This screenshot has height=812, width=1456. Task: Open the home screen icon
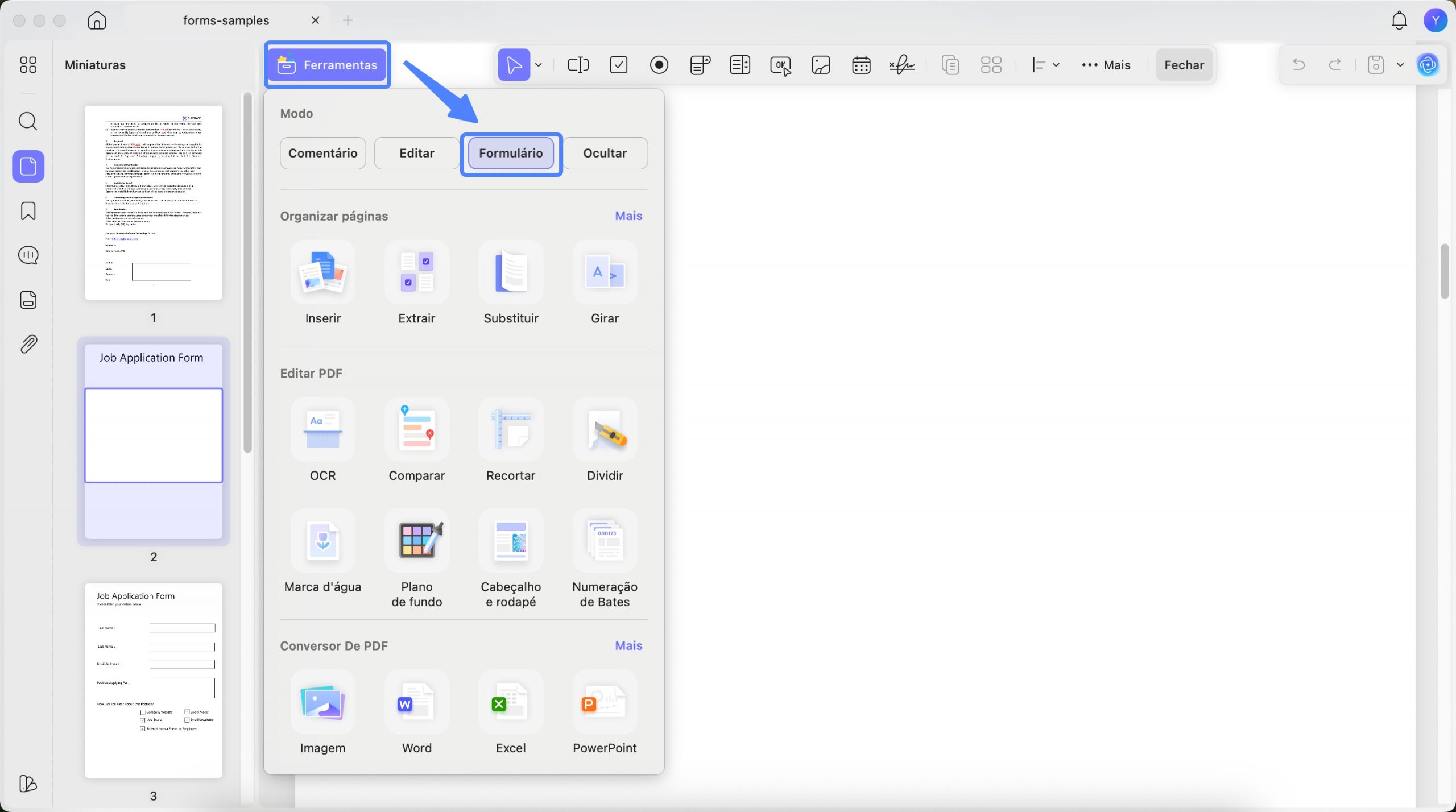point(97,20)
